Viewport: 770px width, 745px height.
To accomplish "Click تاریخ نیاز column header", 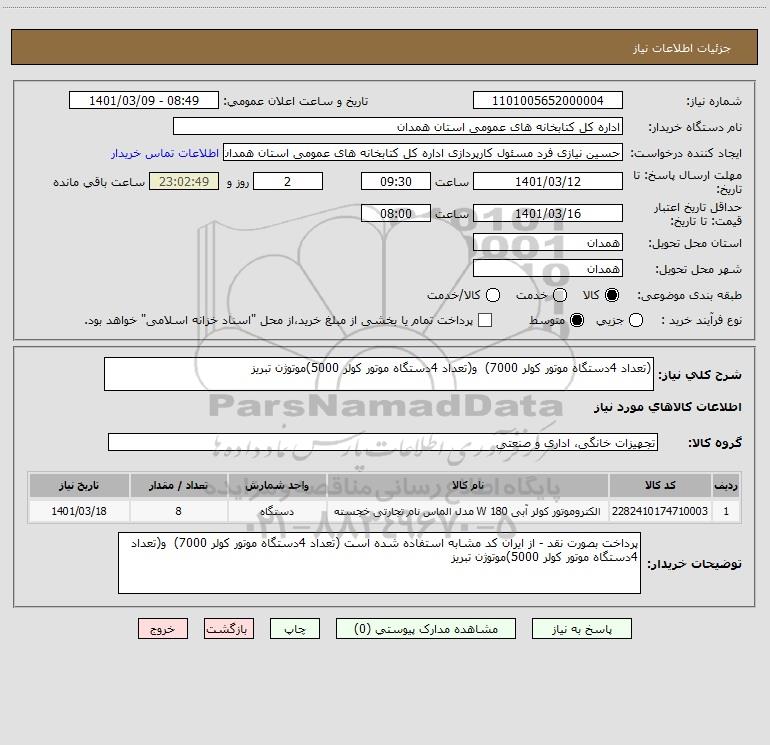I will pos(79,485).
